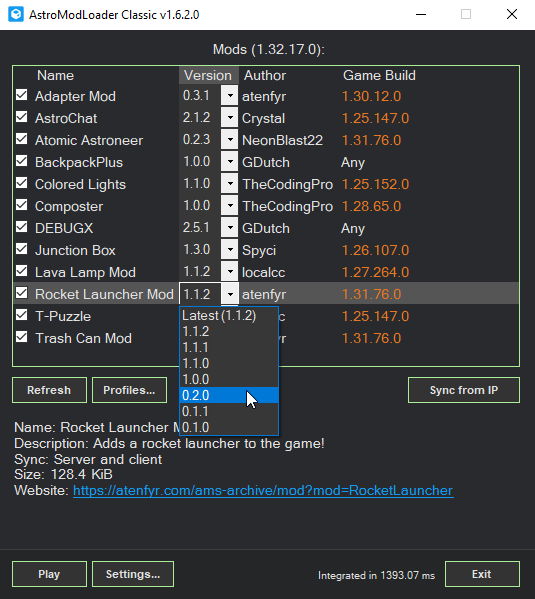Select the Junction Box mod name
Image resolution: width=535 pixels, height=599 pixels.
coord(75,251)
